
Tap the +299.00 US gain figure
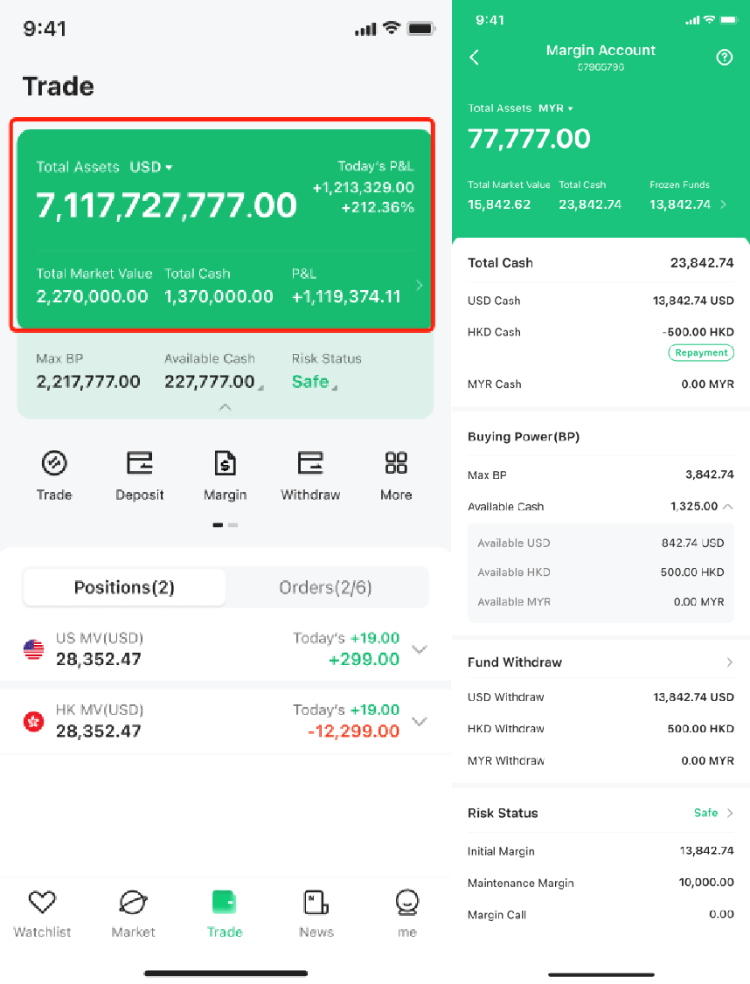point(364,659)
